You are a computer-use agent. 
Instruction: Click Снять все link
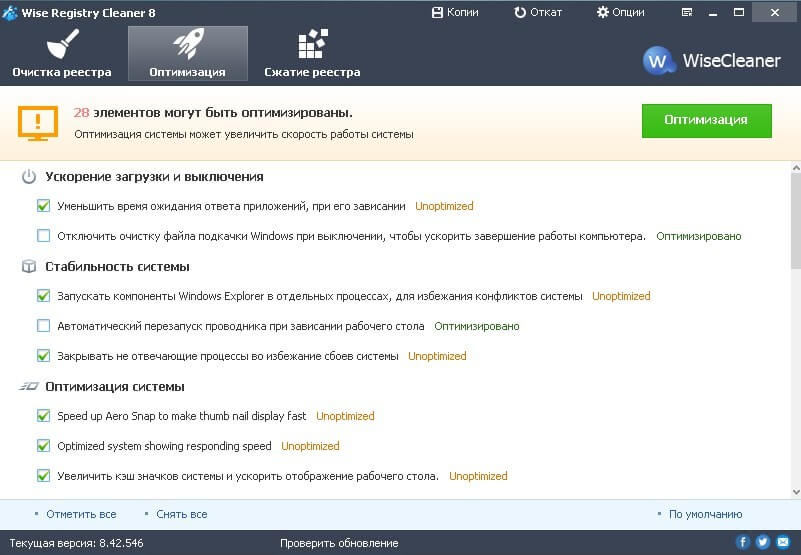pyautogui.click(x=182, y=514)
